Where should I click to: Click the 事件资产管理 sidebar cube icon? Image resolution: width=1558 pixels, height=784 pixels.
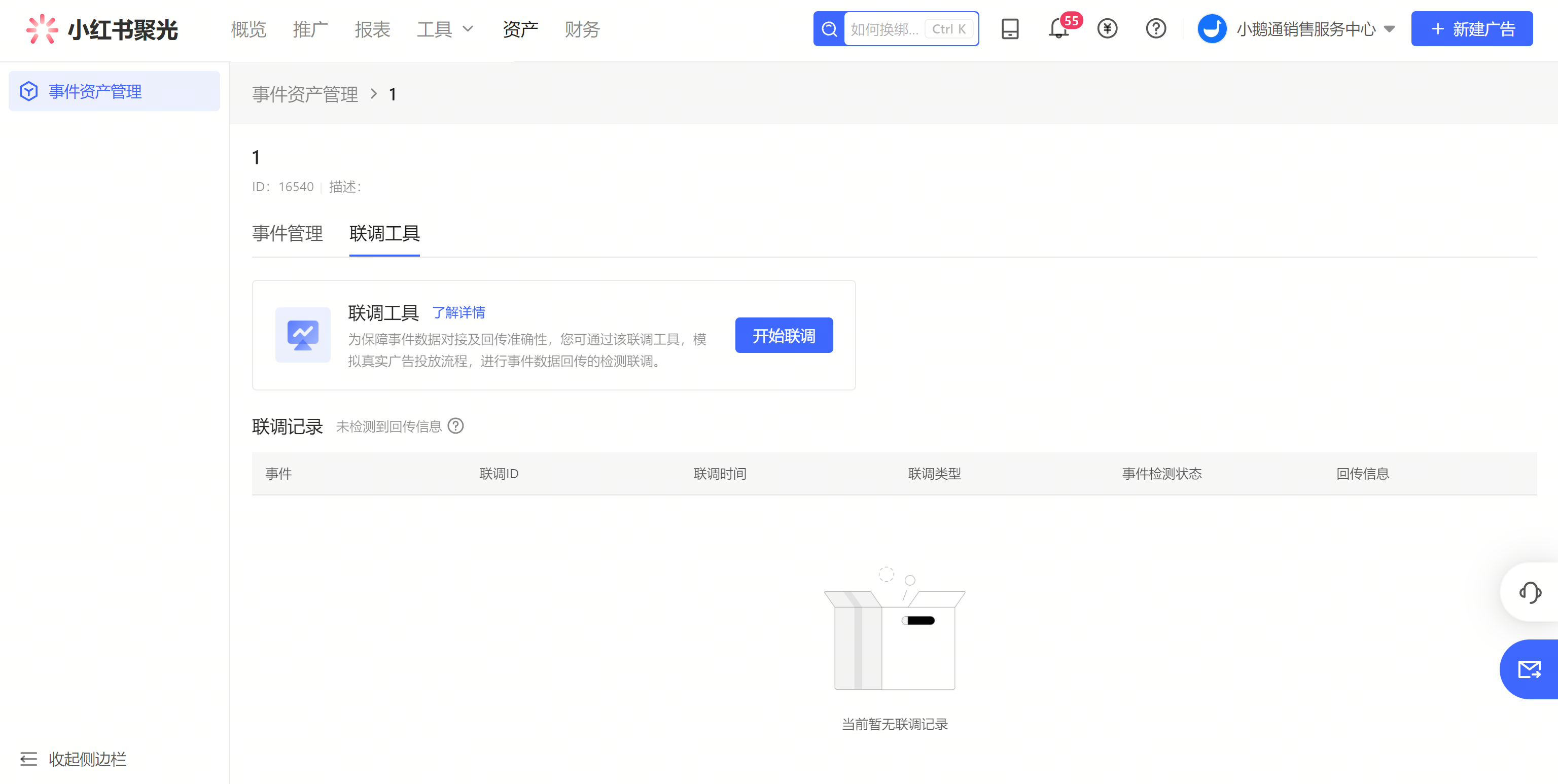28,91
